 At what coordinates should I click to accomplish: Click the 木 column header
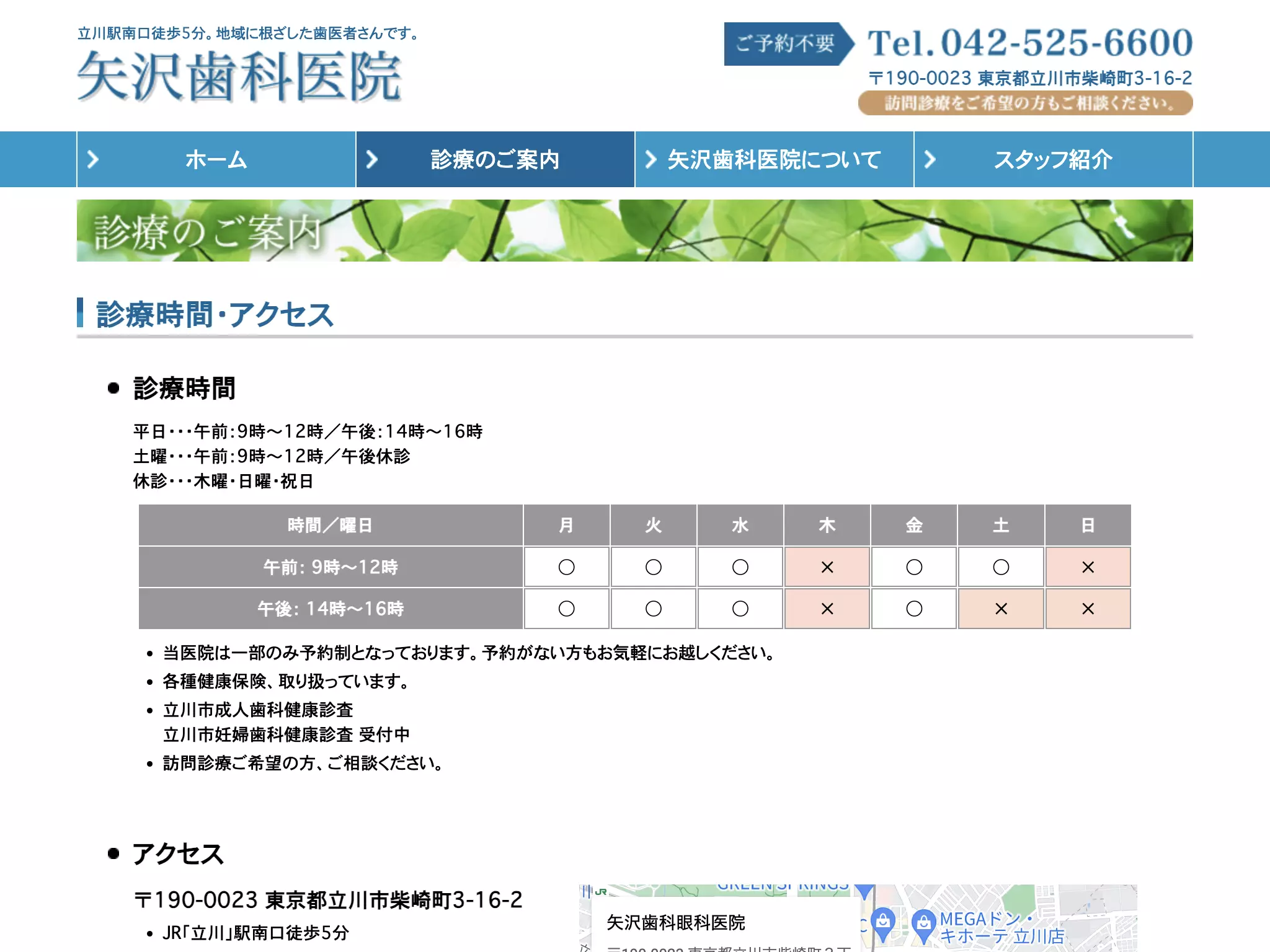click(827, 525)
